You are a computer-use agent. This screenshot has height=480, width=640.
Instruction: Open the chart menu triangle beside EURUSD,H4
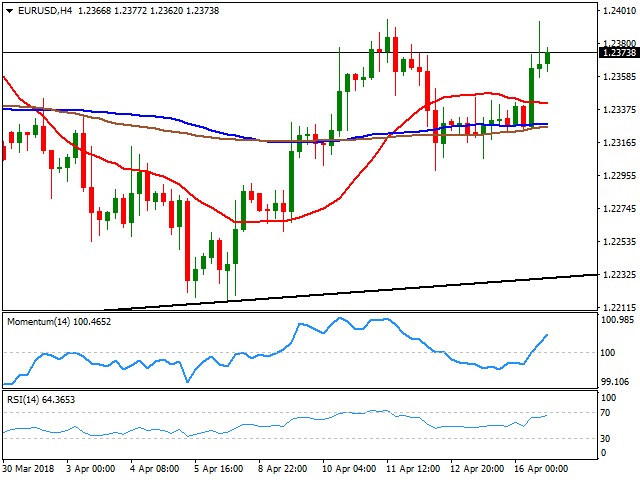9,11
